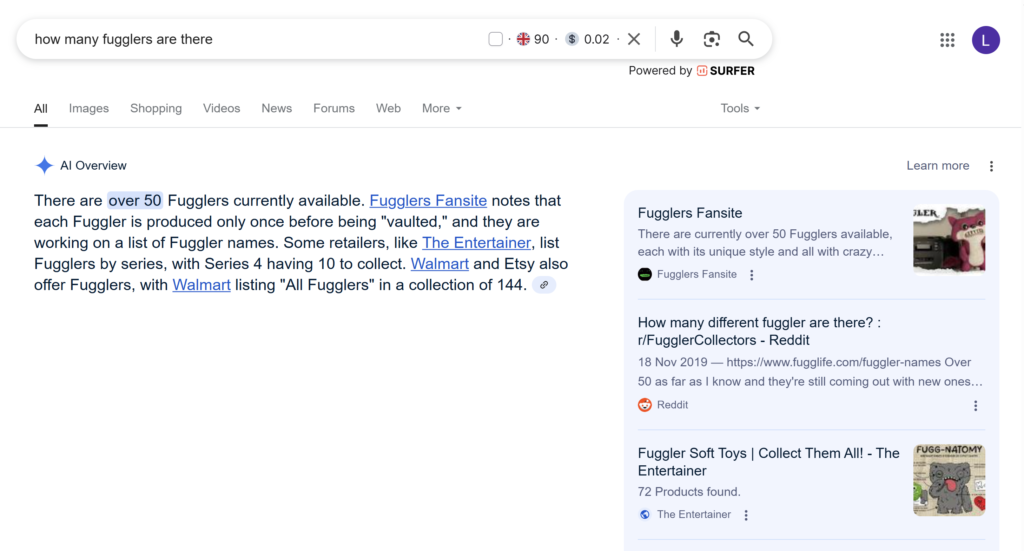Click the Reddit favicon
The image size is (1024, 551).
pyautogui.click(x=645, y=405)
